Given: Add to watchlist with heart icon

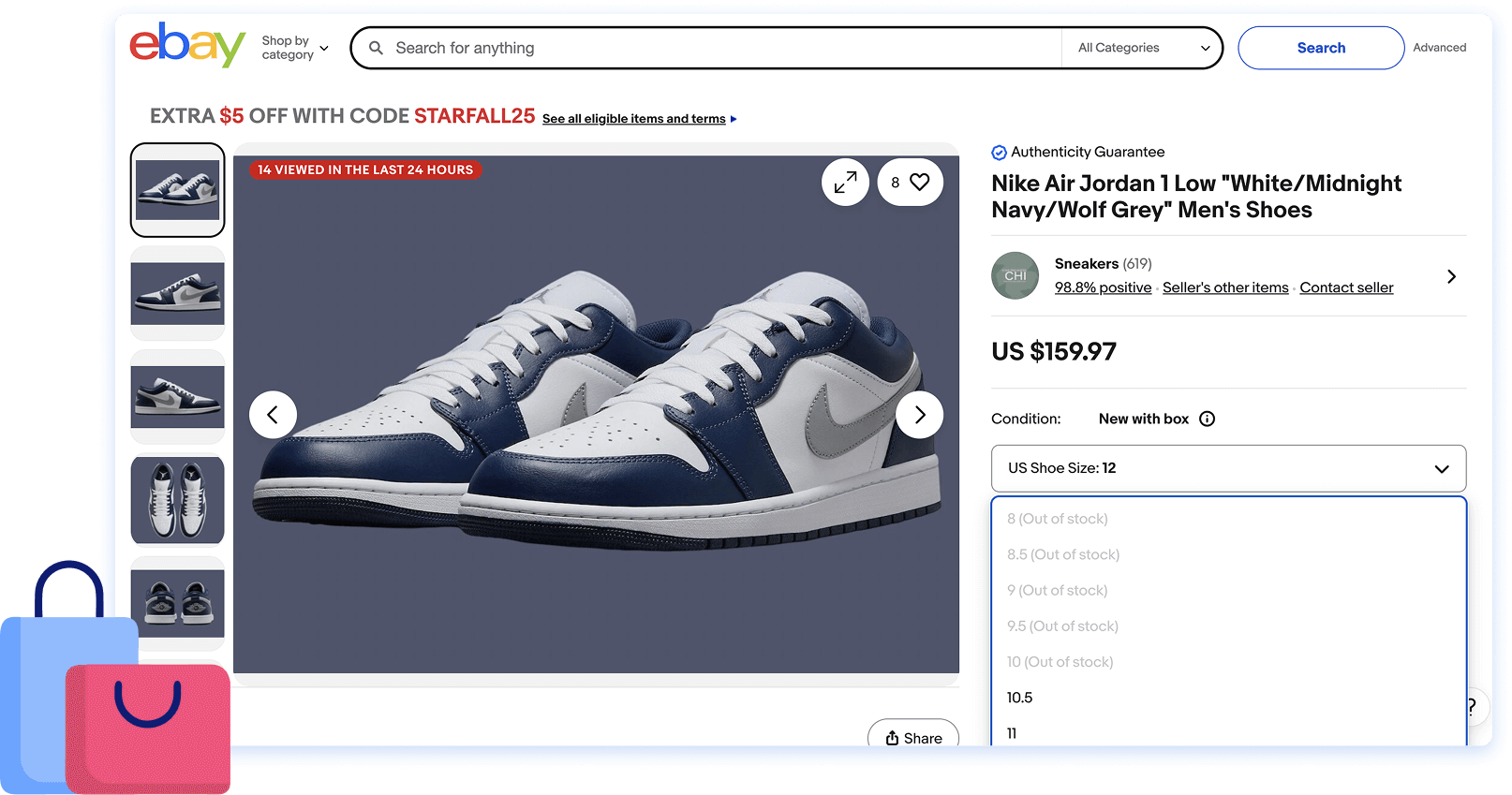Looking at the screenshot, I should coord(910,183).
